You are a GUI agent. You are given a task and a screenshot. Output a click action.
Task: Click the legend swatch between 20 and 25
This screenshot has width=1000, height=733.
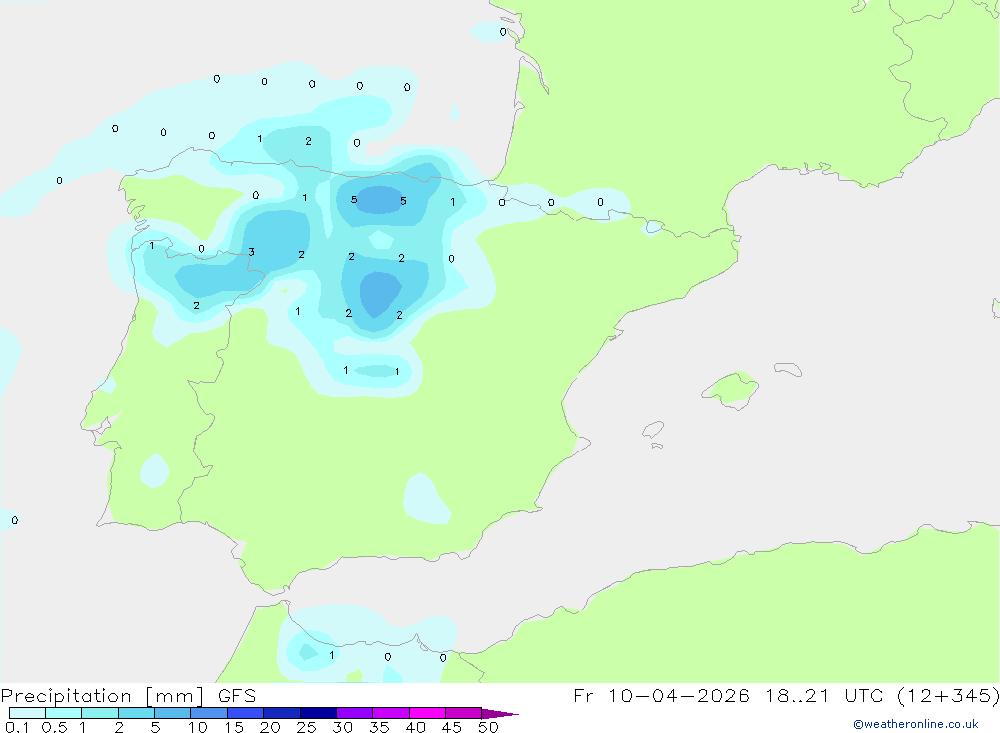tap(282, 713)
